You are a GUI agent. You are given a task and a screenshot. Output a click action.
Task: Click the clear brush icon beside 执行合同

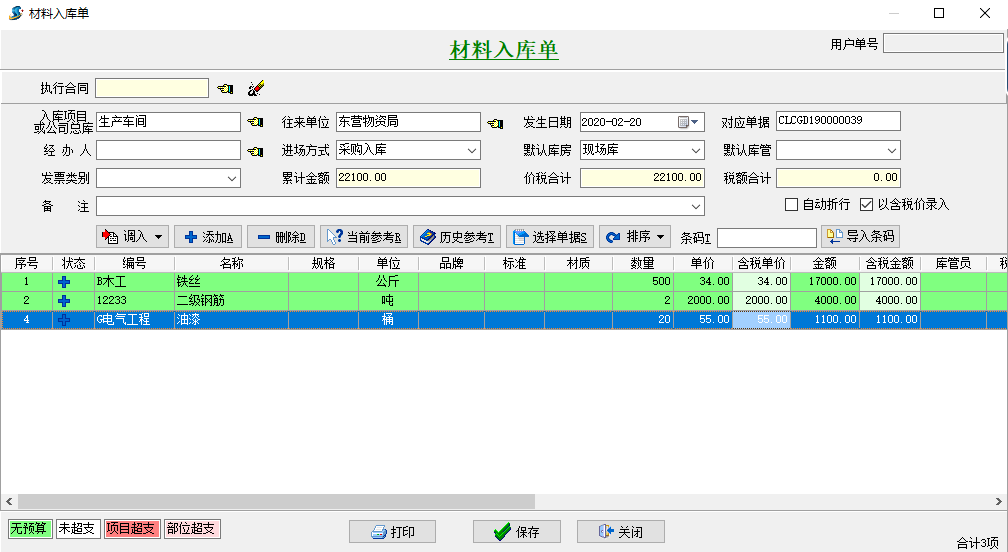(256, 89)
